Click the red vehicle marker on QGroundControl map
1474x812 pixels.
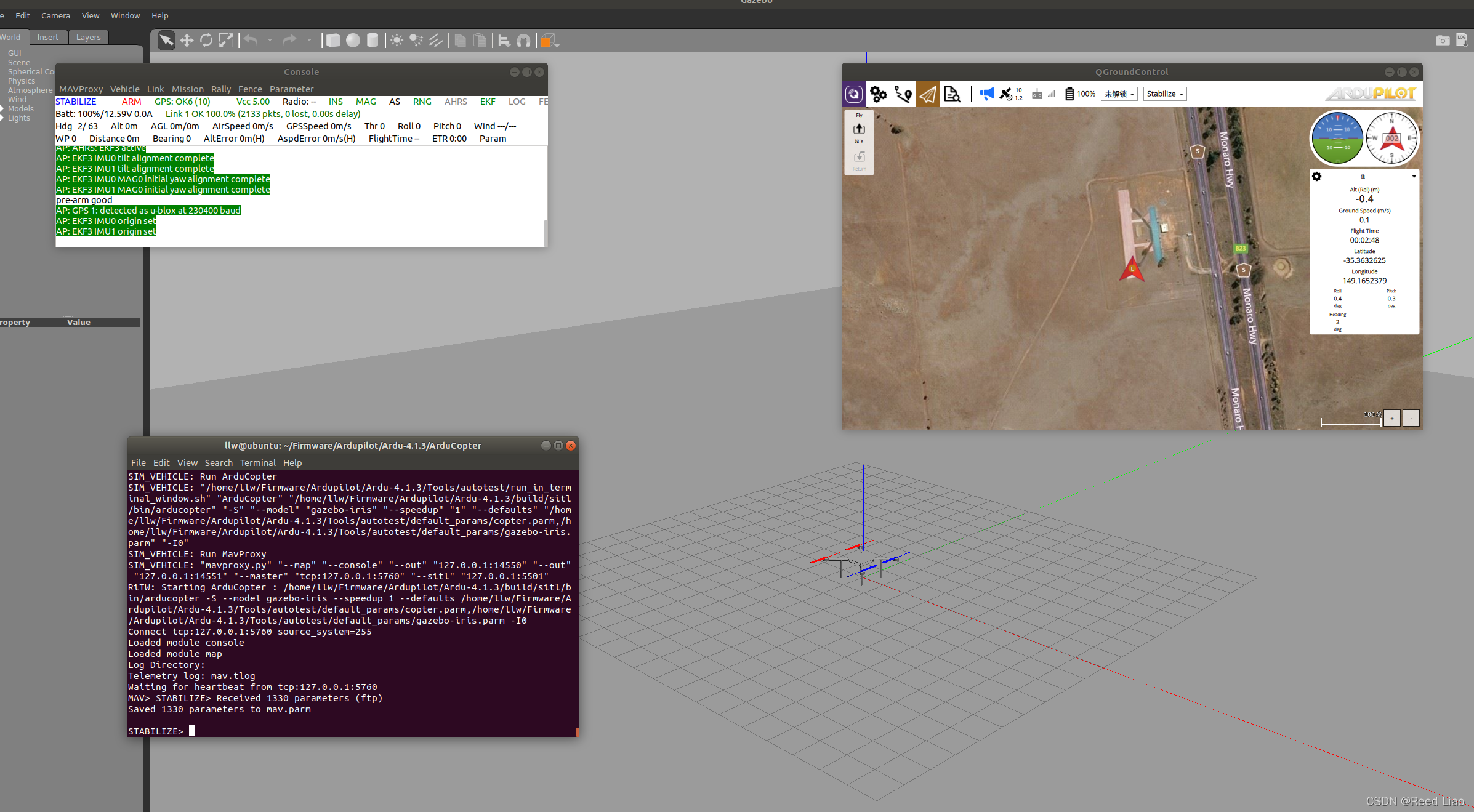point(1132,270)
